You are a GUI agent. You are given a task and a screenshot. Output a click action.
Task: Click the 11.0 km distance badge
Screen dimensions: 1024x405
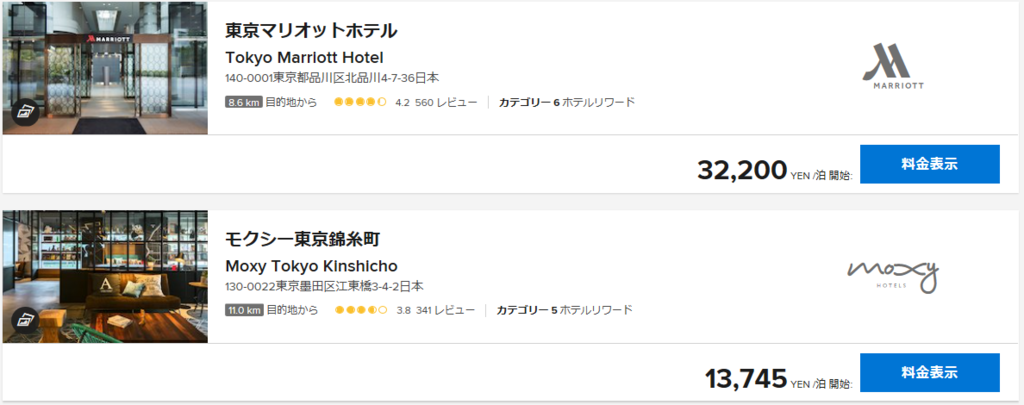(x=244, y=310)
